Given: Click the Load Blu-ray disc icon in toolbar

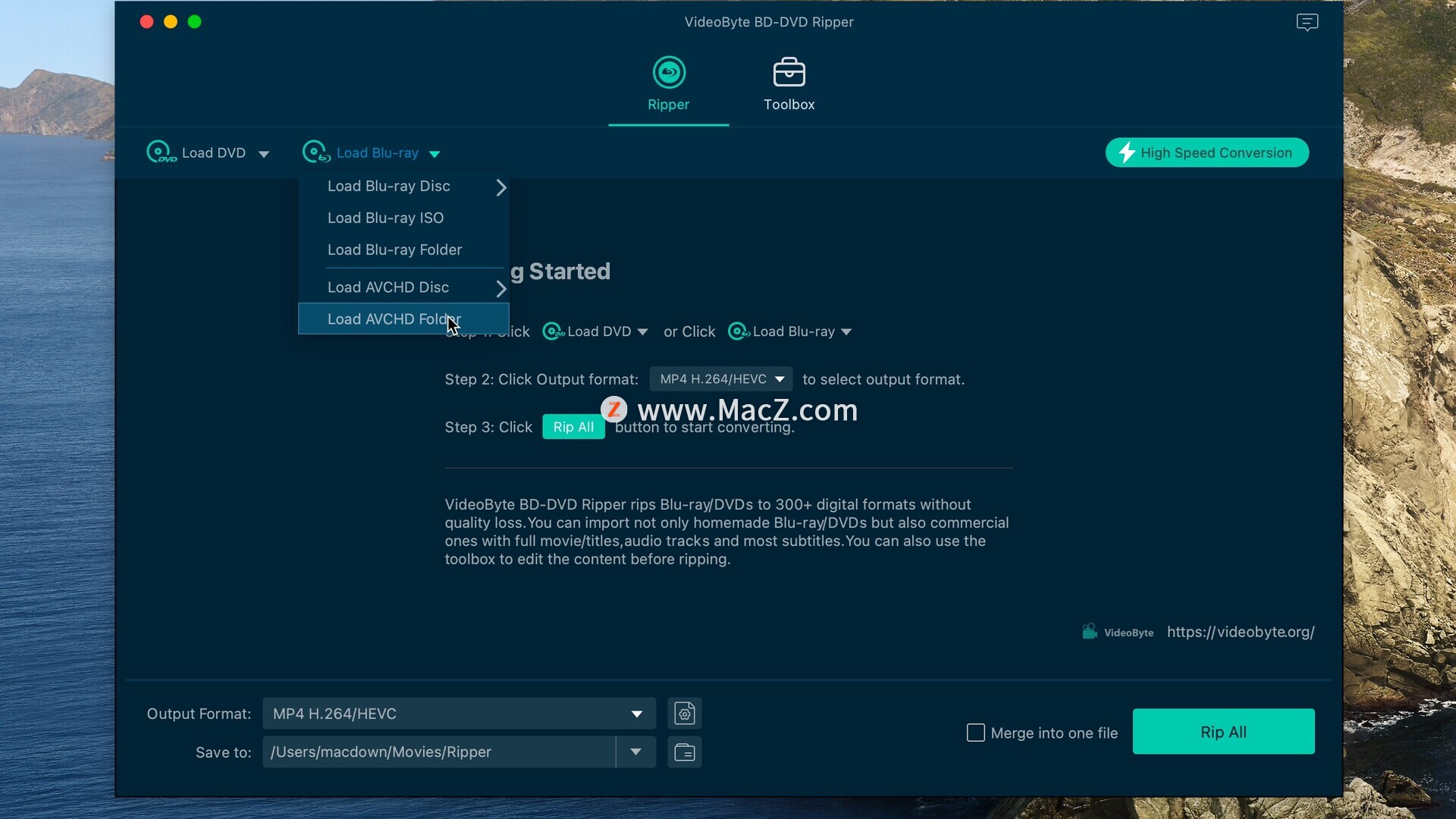Looking at the screenshot, I should tap(315, 152).
